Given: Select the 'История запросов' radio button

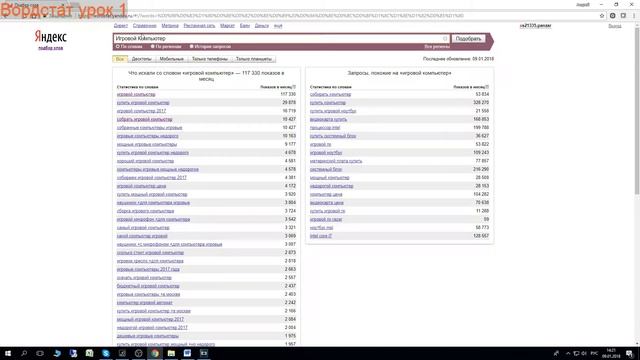Looking at the screenshot, I should pyautogui.click(x=191, y=47).
